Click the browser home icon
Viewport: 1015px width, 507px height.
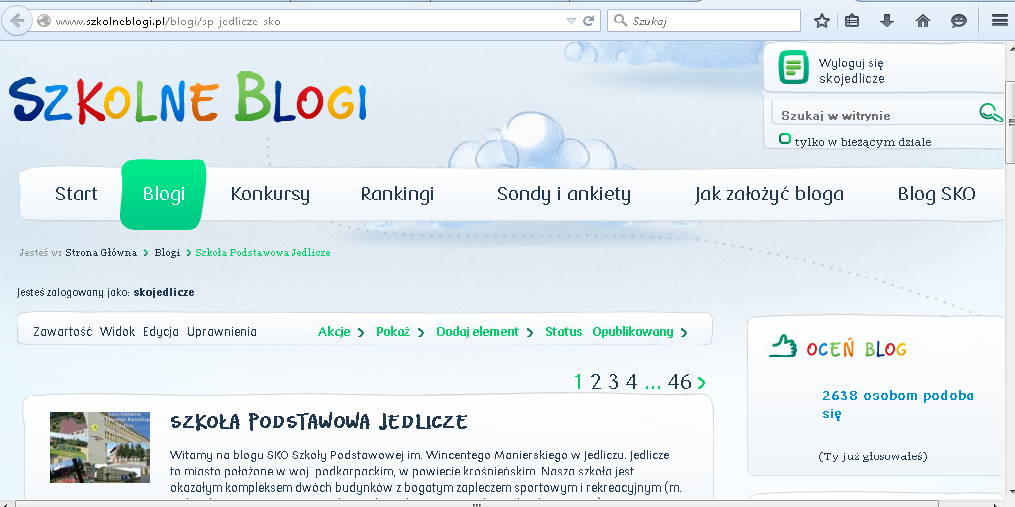coord(923,21)
